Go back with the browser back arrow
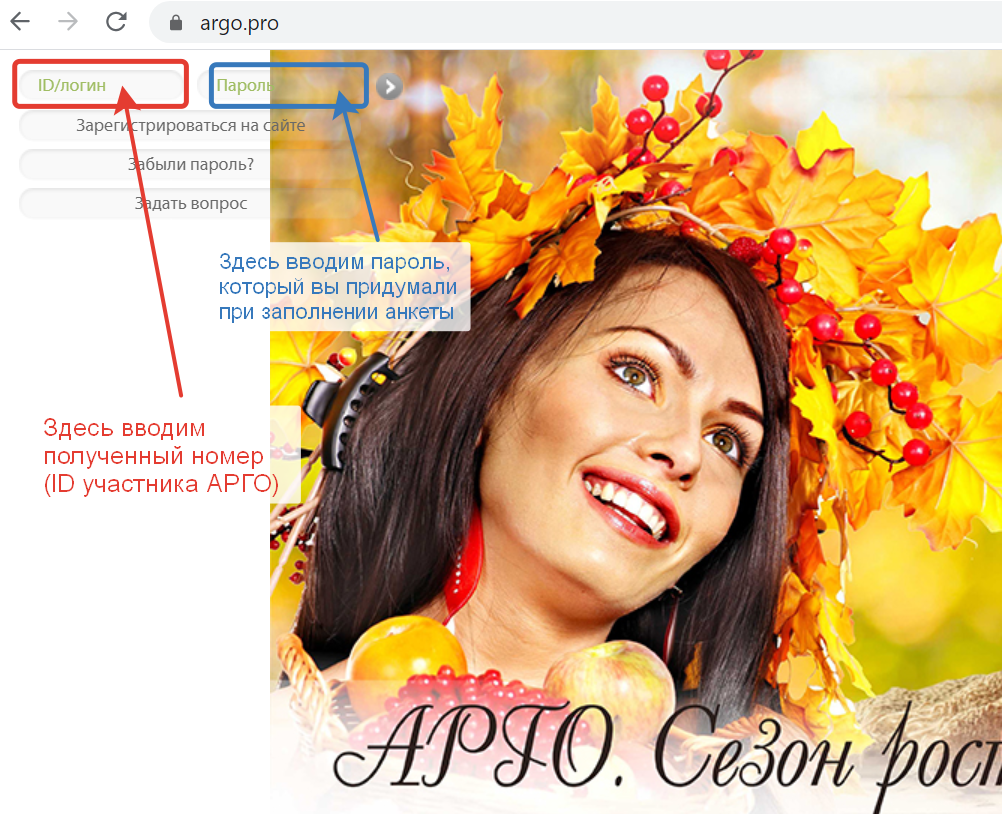Viewport: 1008px width, 814px height. [x=21, y=22]
